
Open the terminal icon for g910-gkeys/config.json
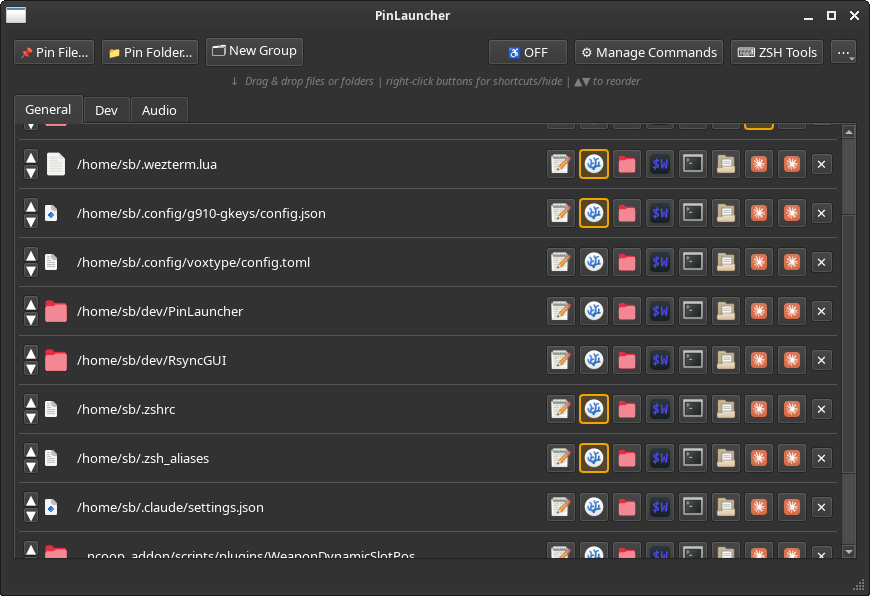tap(693, 213)
